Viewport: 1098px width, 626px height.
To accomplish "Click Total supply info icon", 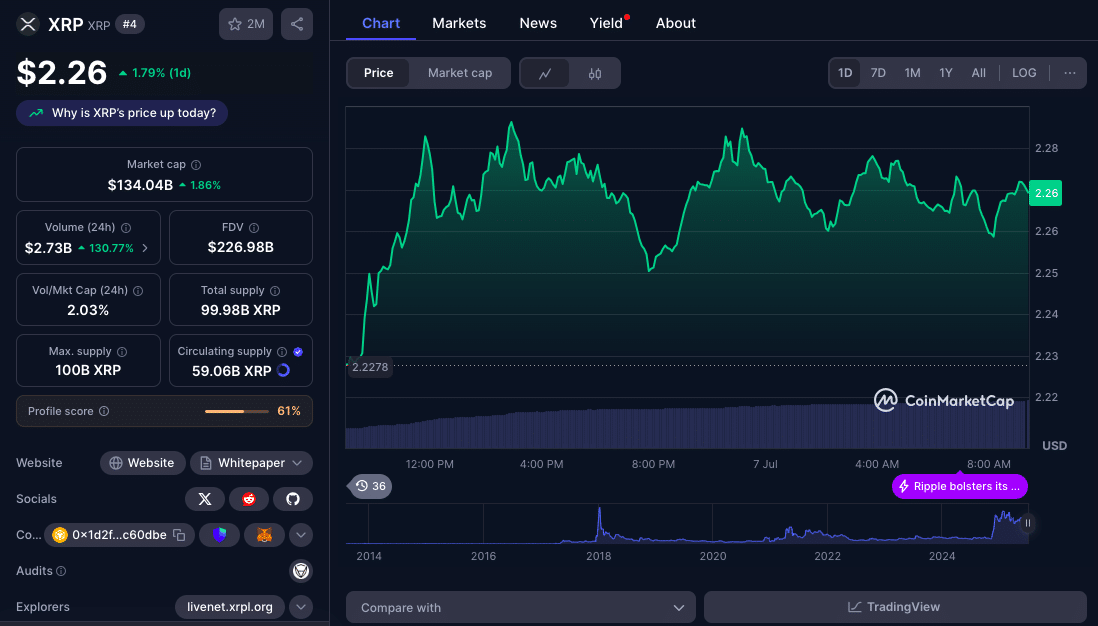I will click(x=275, y=291).
